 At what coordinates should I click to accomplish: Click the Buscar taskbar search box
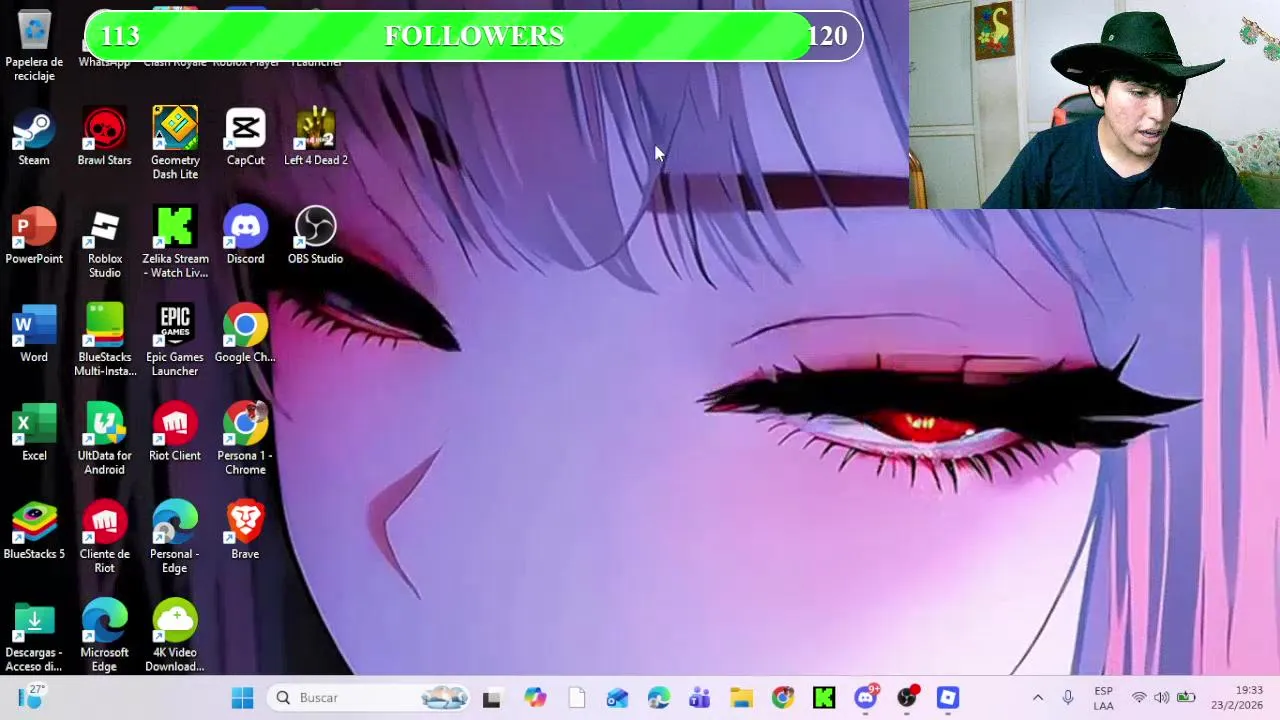click(369, 698)
